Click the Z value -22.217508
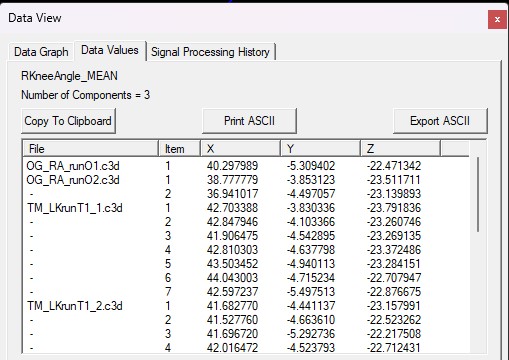This screenshot has width=509, height=360. click(394, 334)
